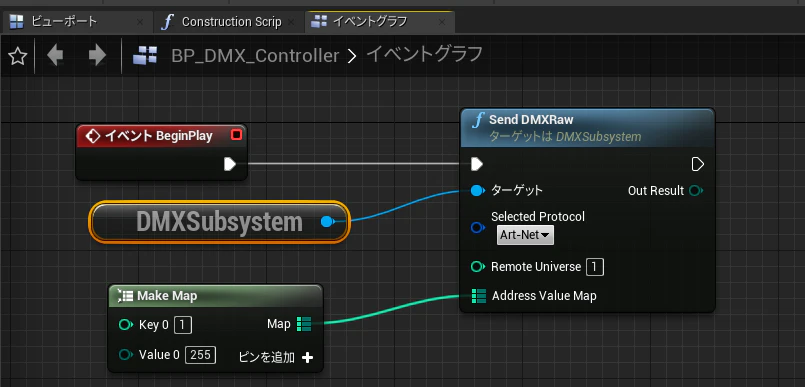Edit the Remote Universe value field
The width and height of the screenshot is (805, 387).
click(595, 267)
